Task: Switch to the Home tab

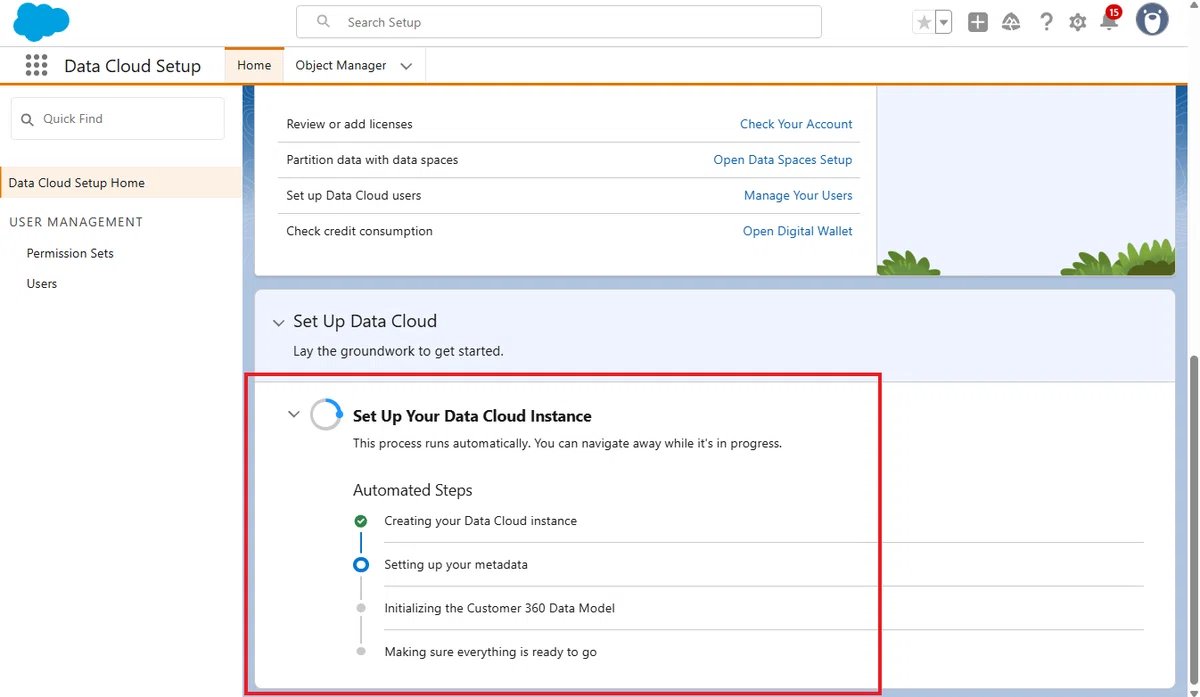Action: 254,65
